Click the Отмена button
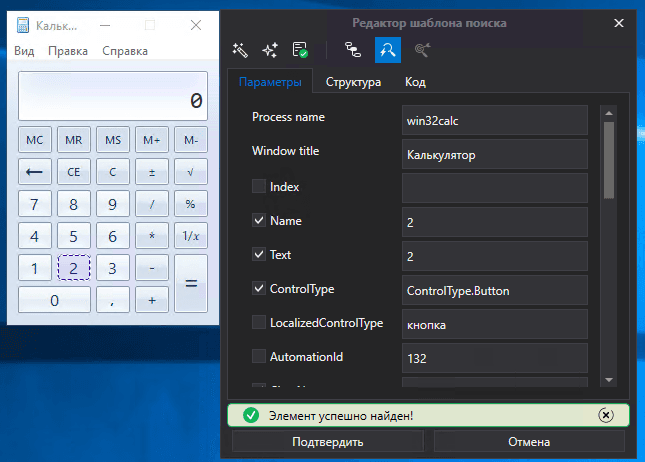This screenshot has width=645, height=462. pyautogui.click(x=529, y=441)
